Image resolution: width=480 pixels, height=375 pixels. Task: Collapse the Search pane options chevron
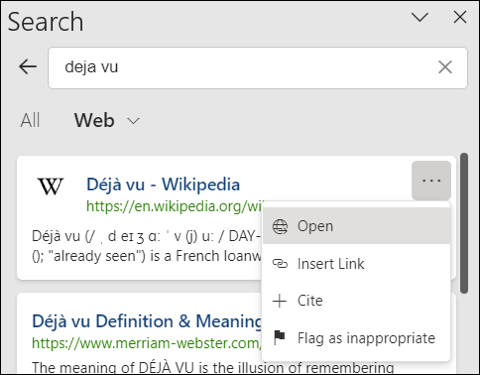coord(420,17)
